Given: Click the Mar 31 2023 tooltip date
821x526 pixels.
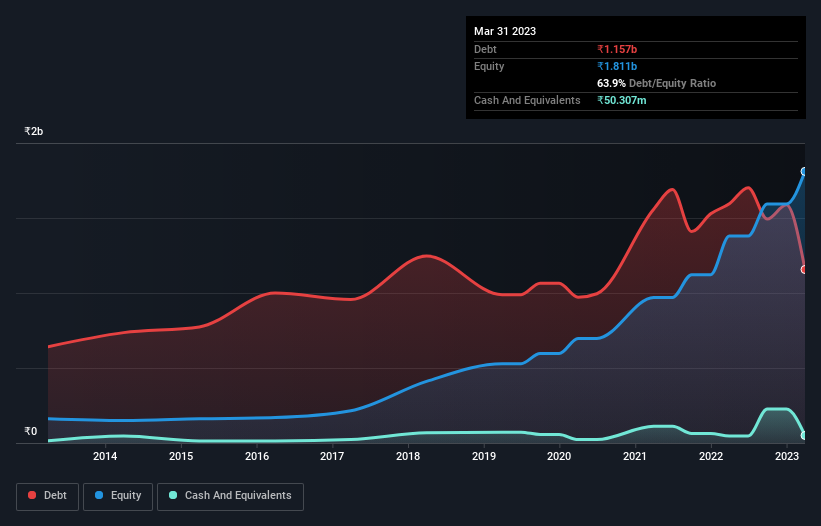Looking at the screenshot, I should [x=505, y=31].
